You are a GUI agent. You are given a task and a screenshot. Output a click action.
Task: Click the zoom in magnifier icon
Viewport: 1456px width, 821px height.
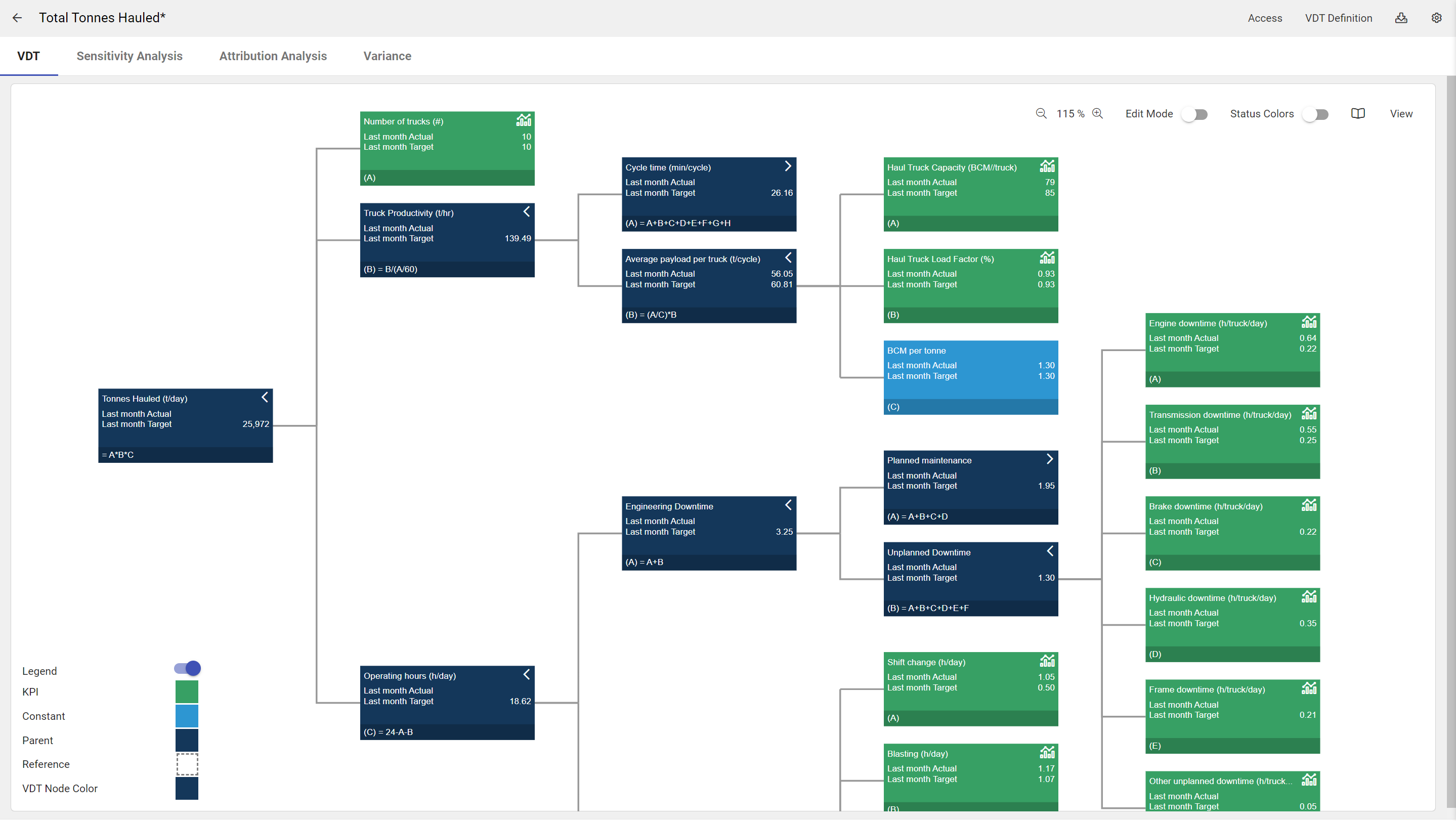tap(1097, 114)
